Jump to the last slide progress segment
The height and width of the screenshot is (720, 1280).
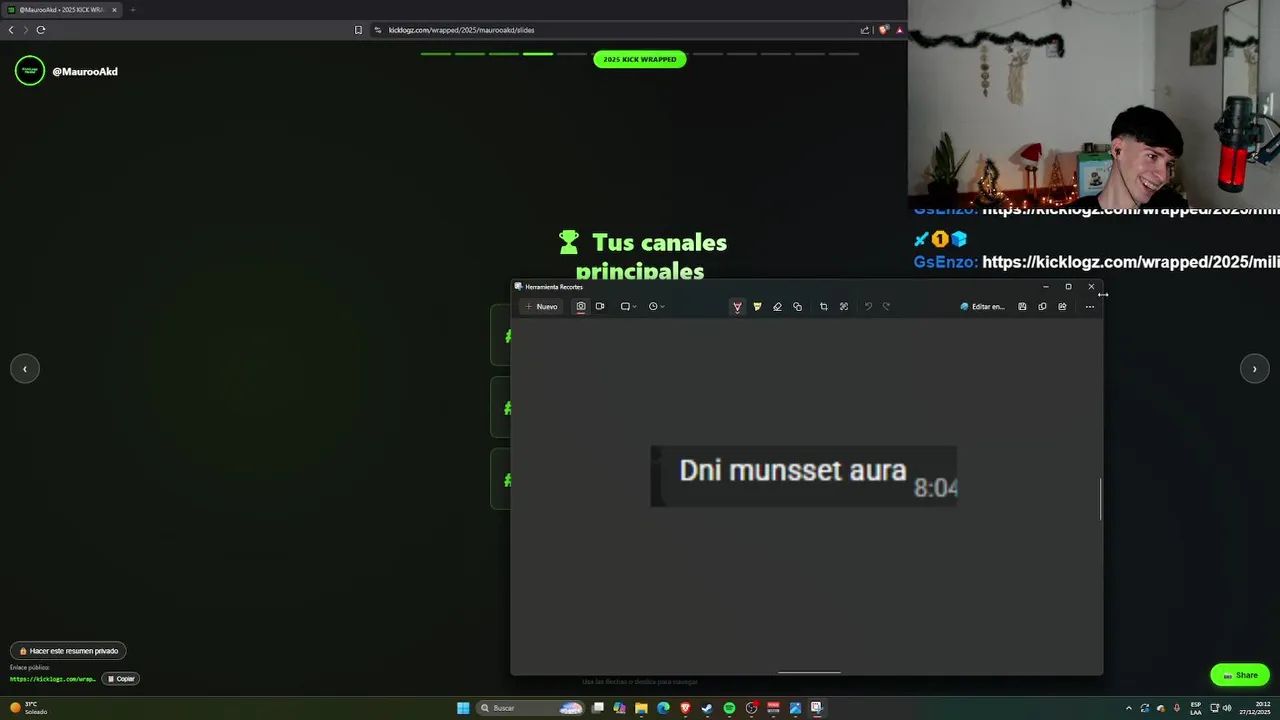tap(844, 54)
